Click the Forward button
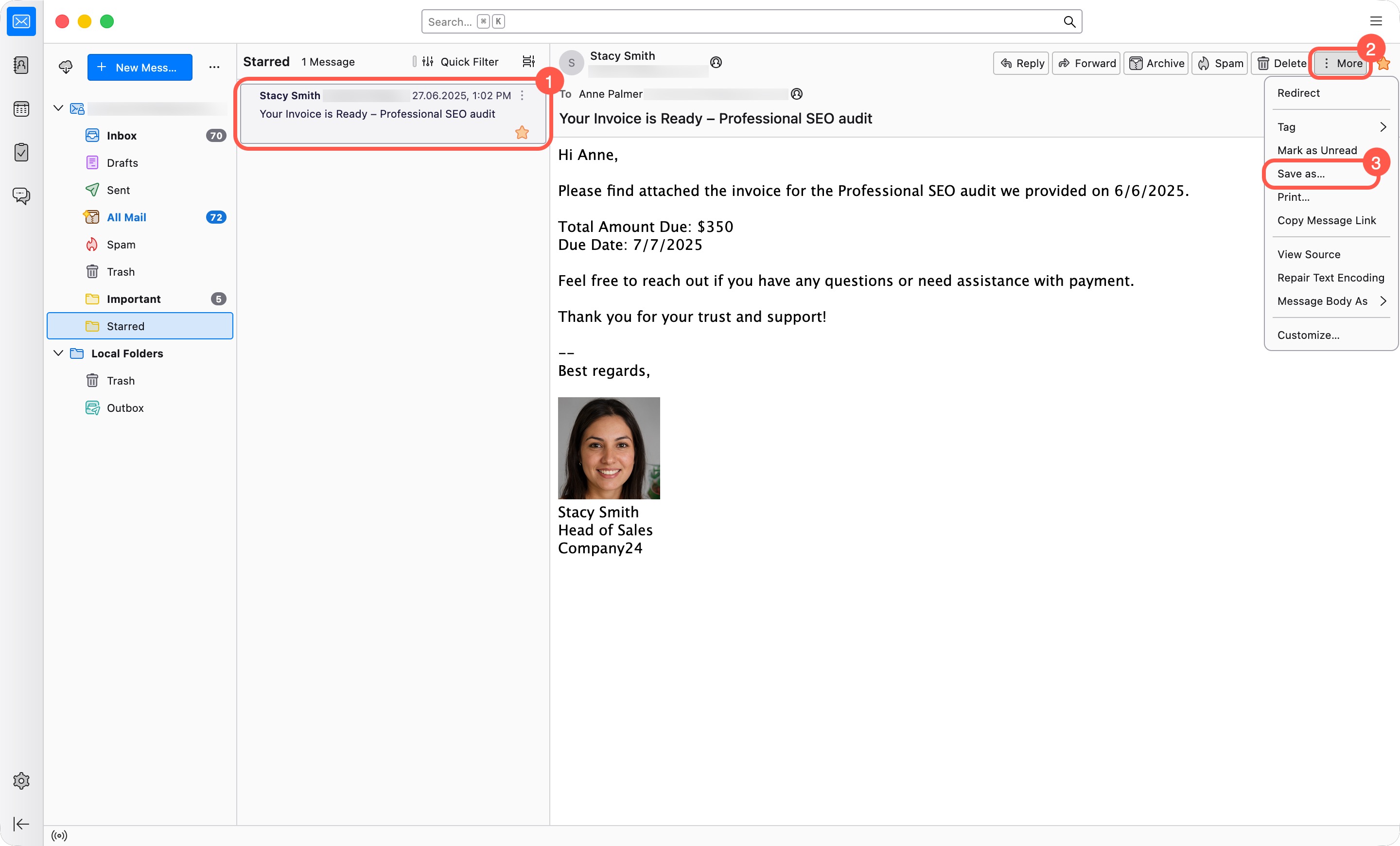The image size is (1400, 846). [x=1086, y=63]
